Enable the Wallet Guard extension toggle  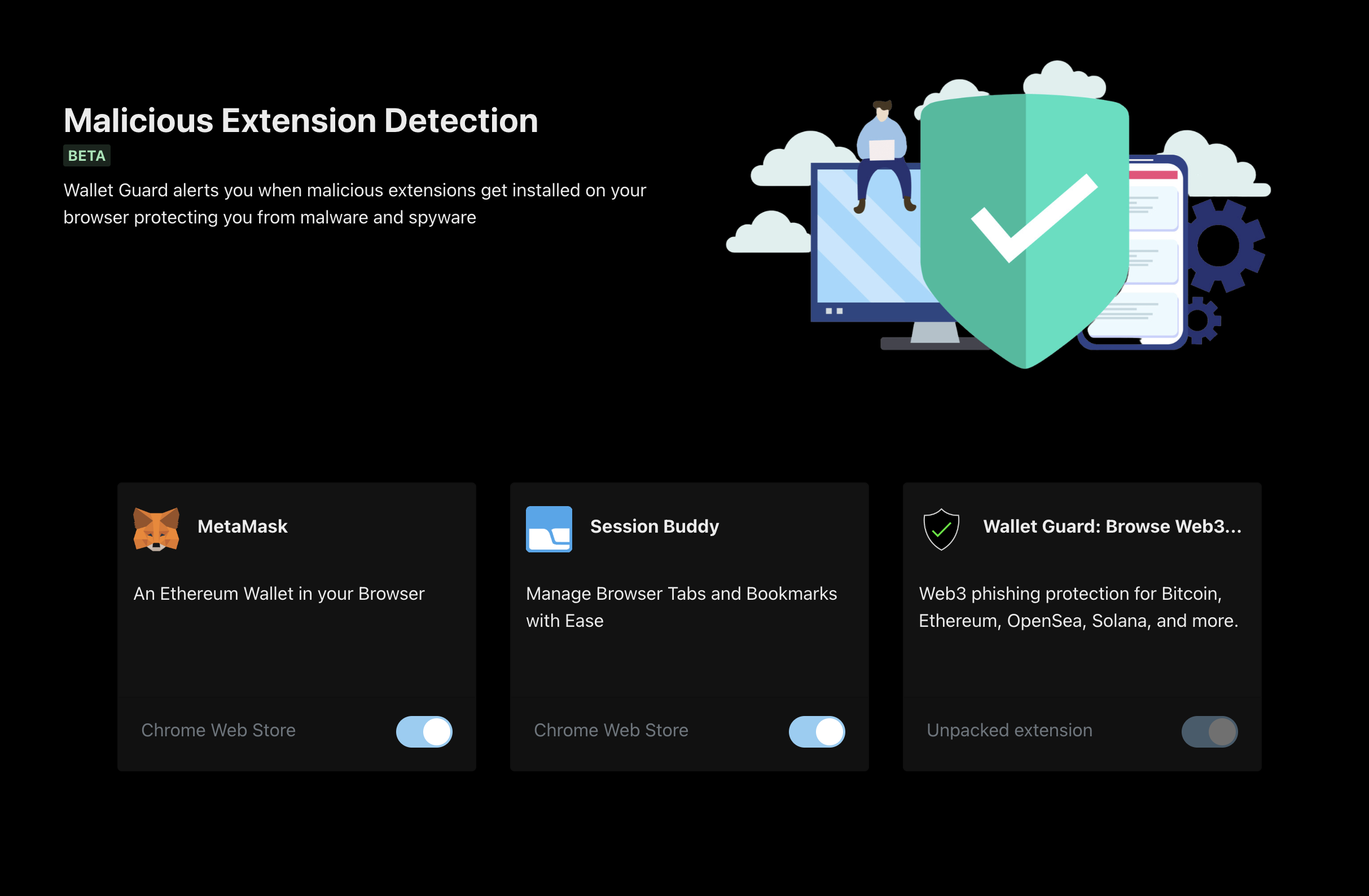[1209, 731]
